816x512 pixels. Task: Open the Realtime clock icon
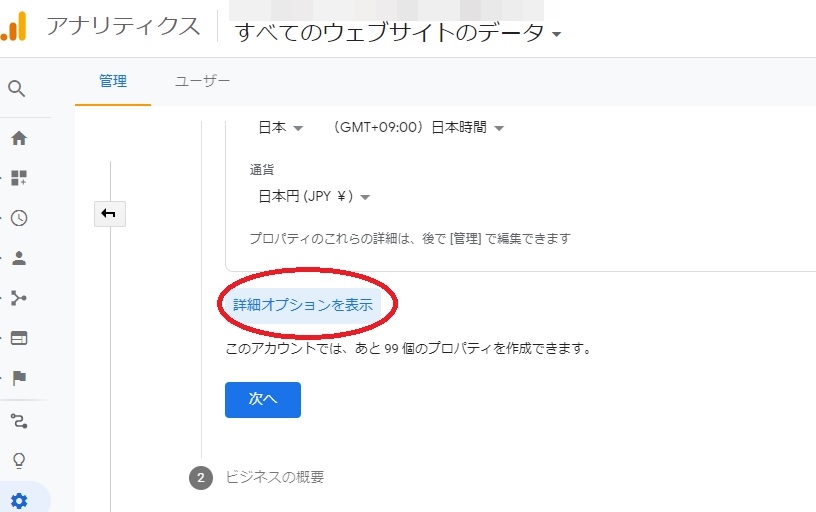tap(18, 218)
